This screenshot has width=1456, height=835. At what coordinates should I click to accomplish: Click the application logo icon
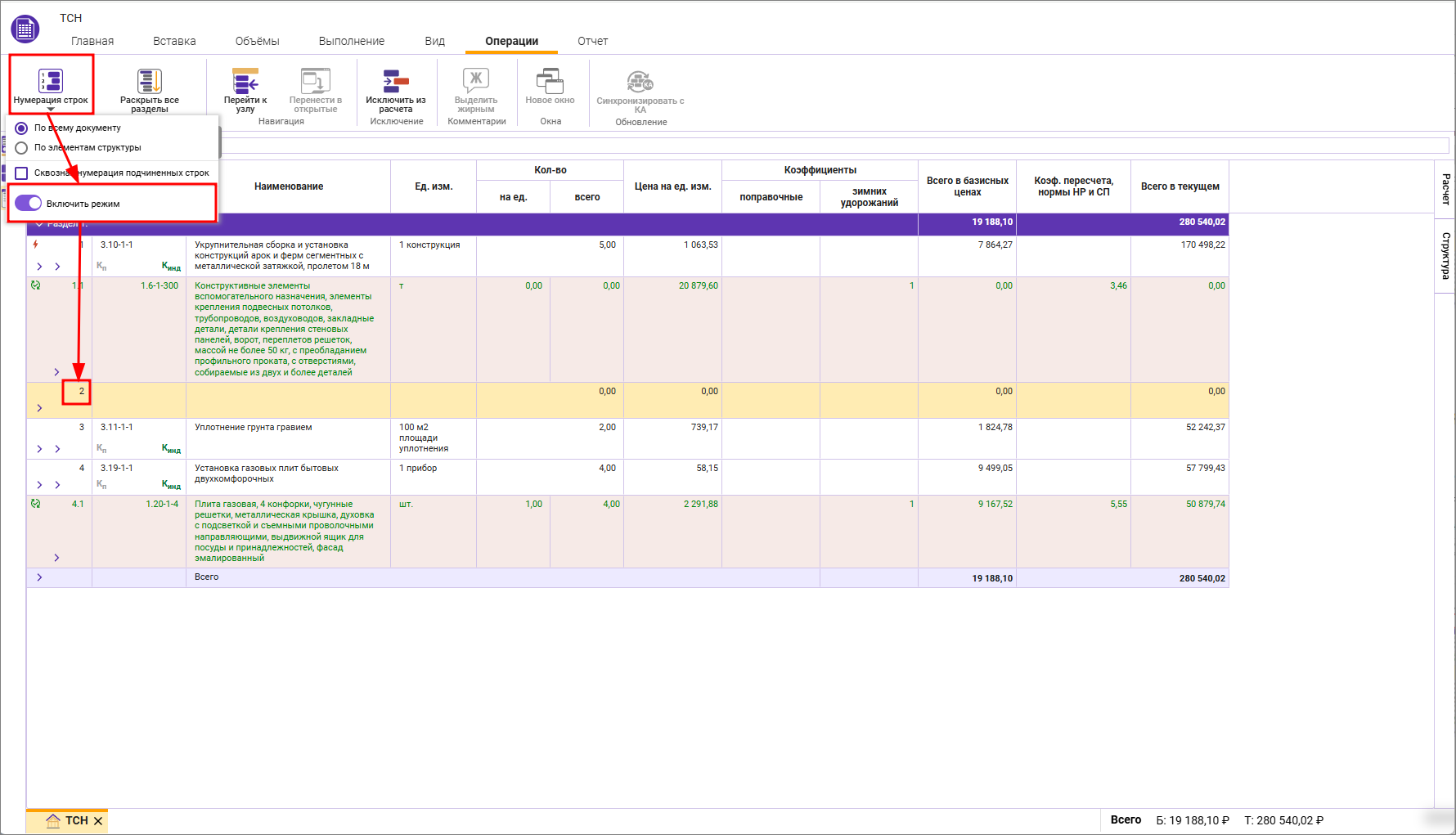point(25,29)
